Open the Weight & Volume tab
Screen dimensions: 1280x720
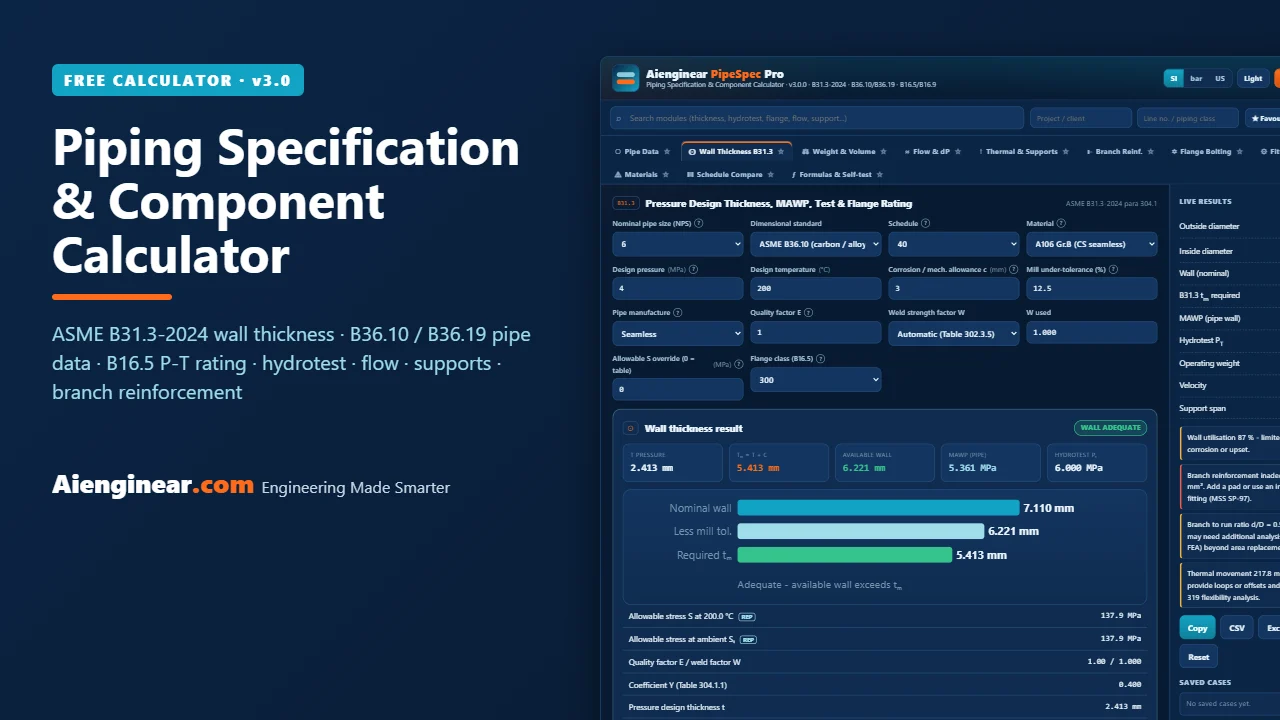click(846, 152)
